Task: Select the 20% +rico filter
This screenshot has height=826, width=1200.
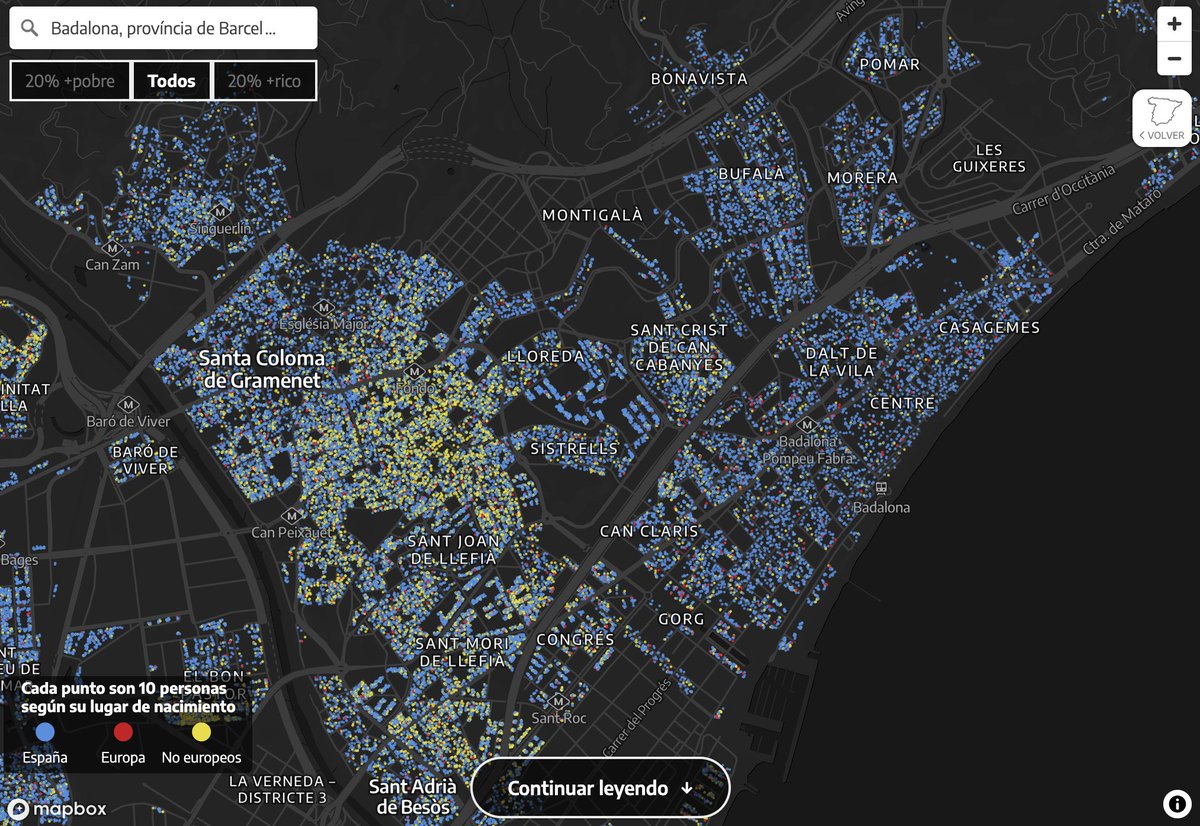Action: pyautogui.click(x=265, y=81)
